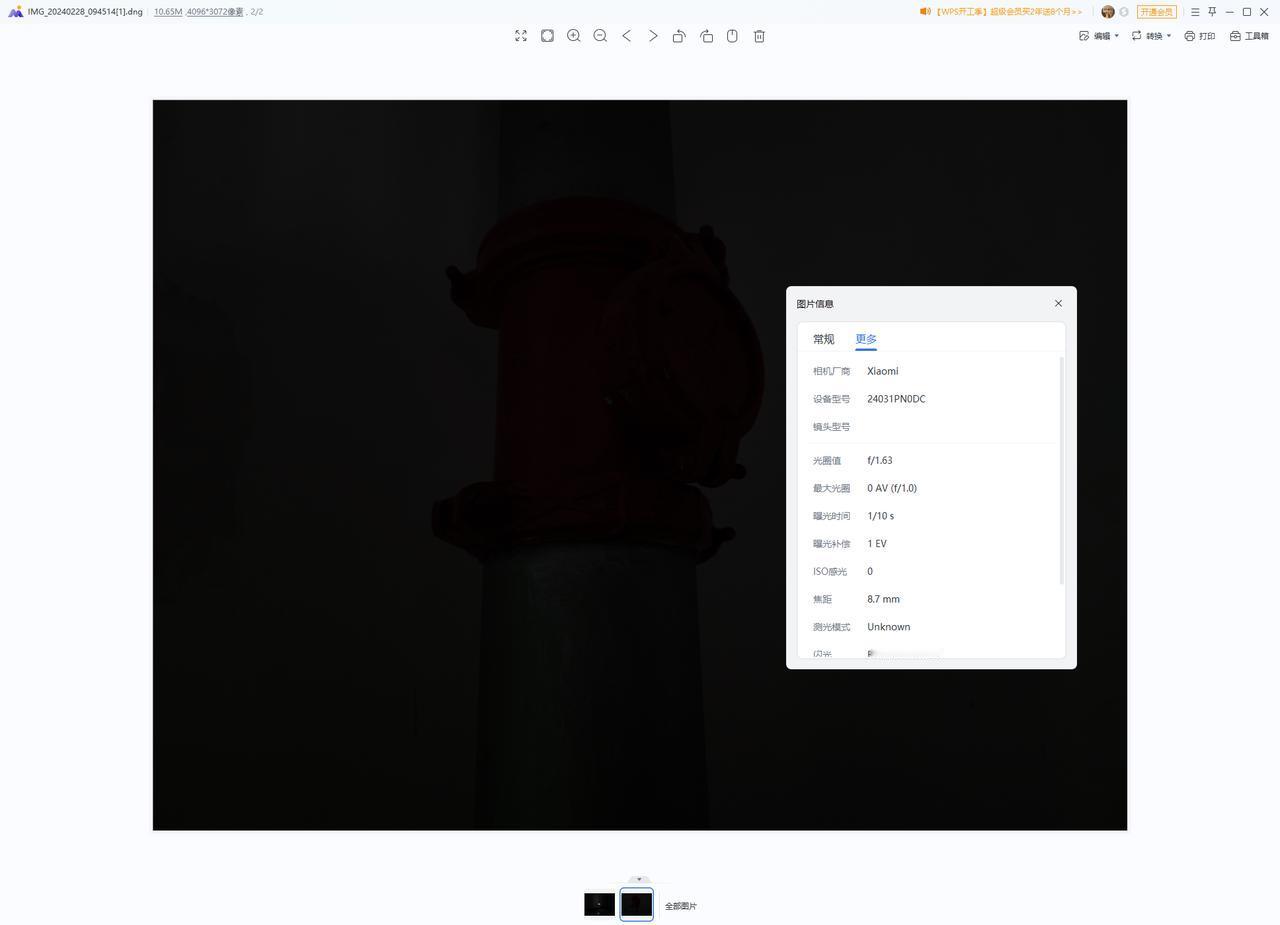Switch to the 常规 tab
Screen dimensions: 1280x925
point(823,339)
